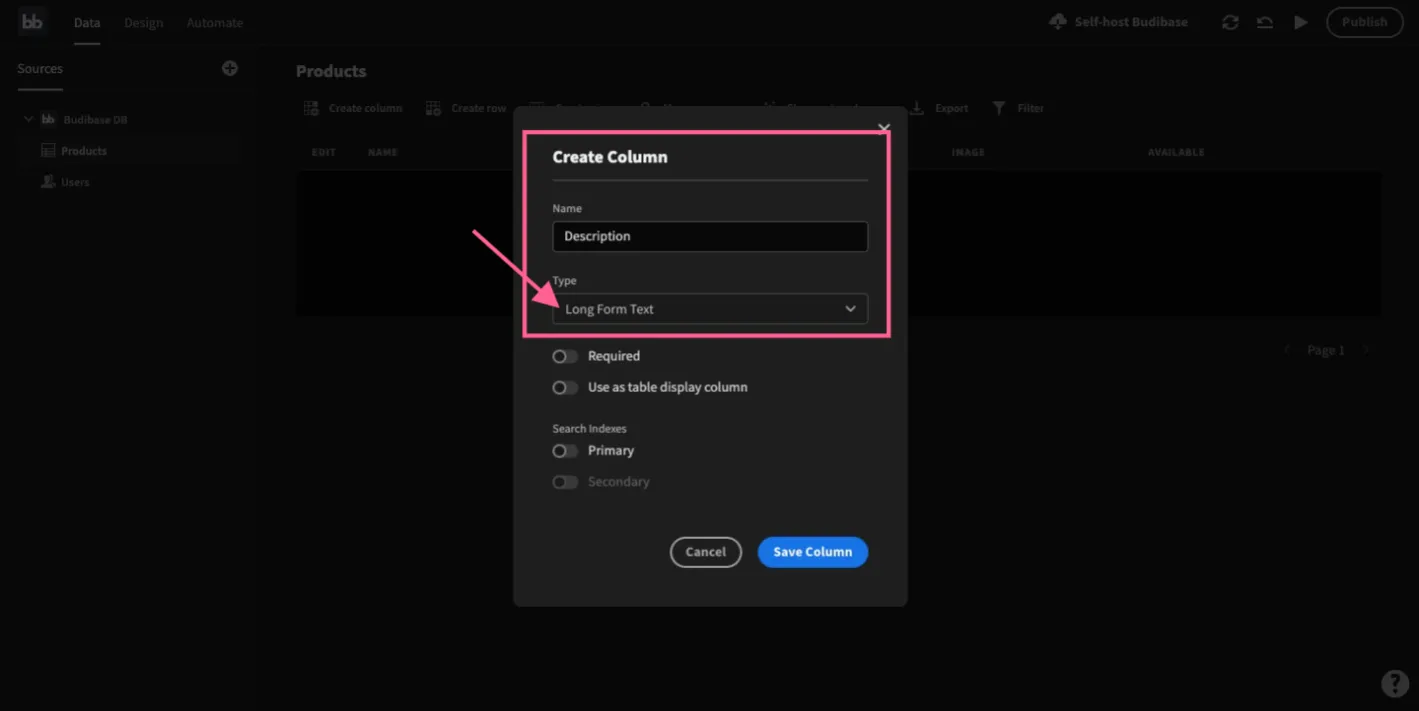The height and width of the screenshot is (711, 1419).
Task: Switch to the Data tab
Action: click(x=87, y=22)
